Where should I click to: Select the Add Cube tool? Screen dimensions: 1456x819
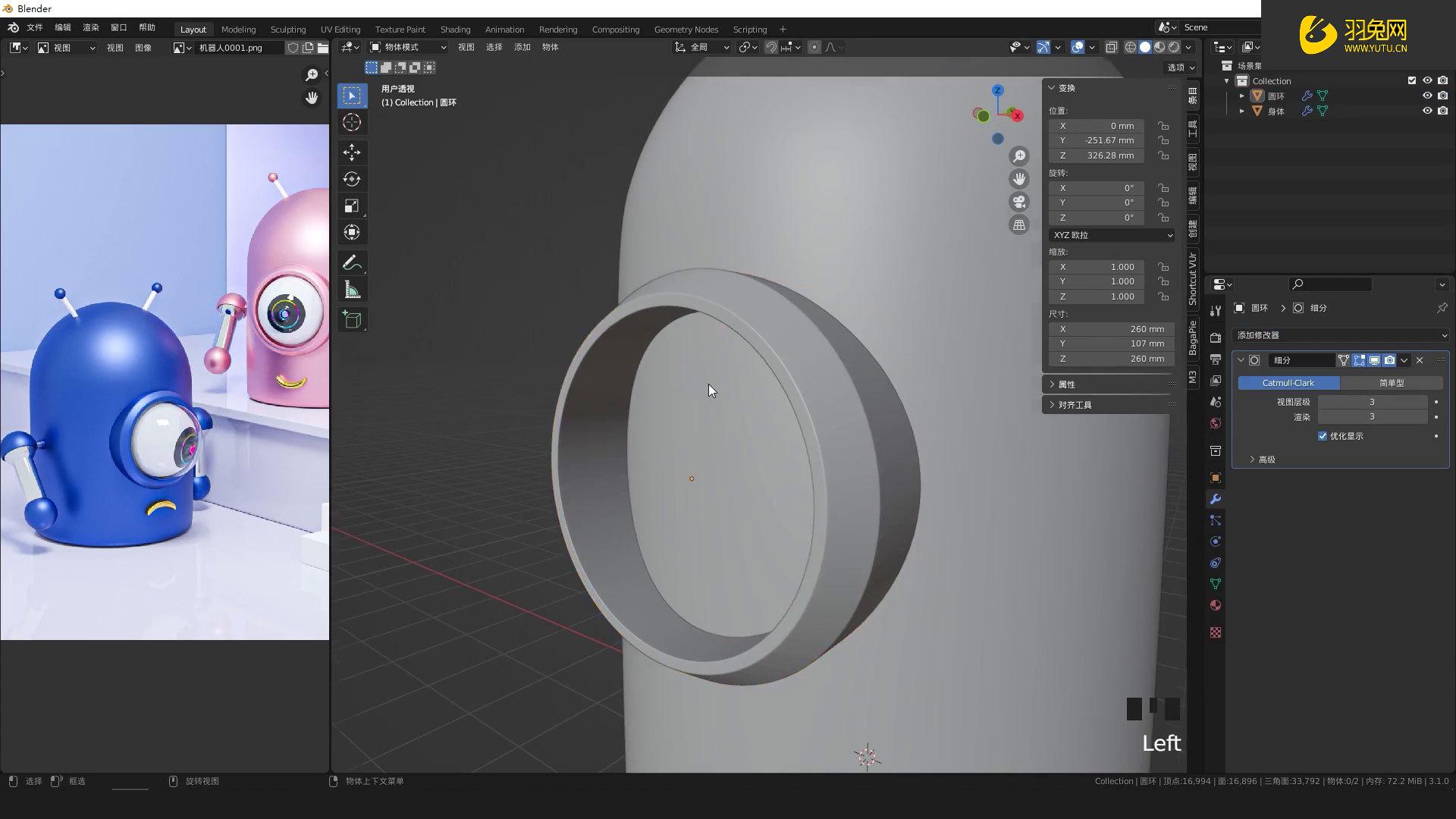tap(352, 319)
